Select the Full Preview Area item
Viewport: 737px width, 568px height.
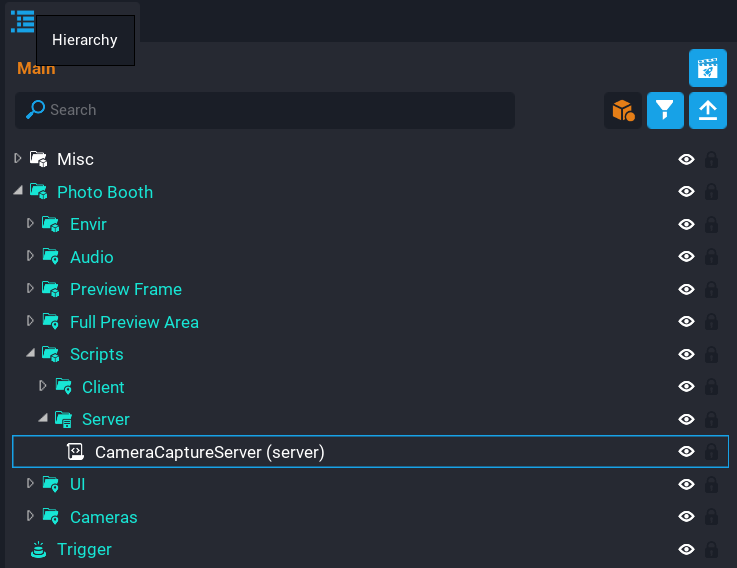tap(134, 322)
